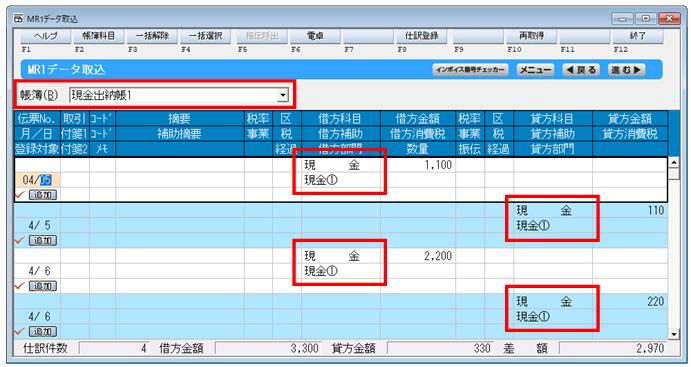Open 帳簿科目 from the function toolbar
691x367 pixels.
99,36
